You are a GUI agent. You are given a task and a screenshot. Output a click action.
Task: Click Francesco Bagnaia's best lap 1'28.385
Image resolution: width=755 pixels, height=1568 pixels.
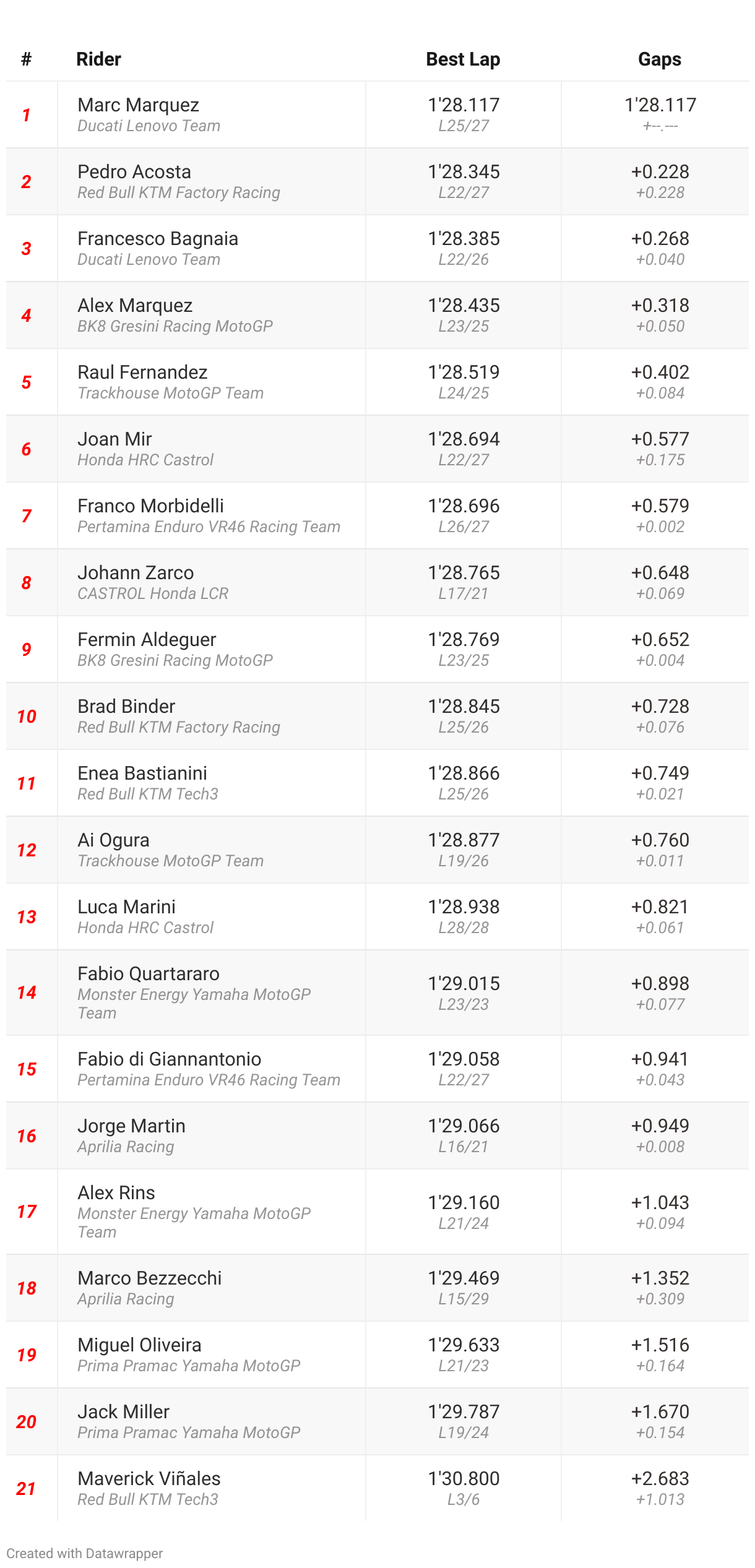tap(464, 238)
